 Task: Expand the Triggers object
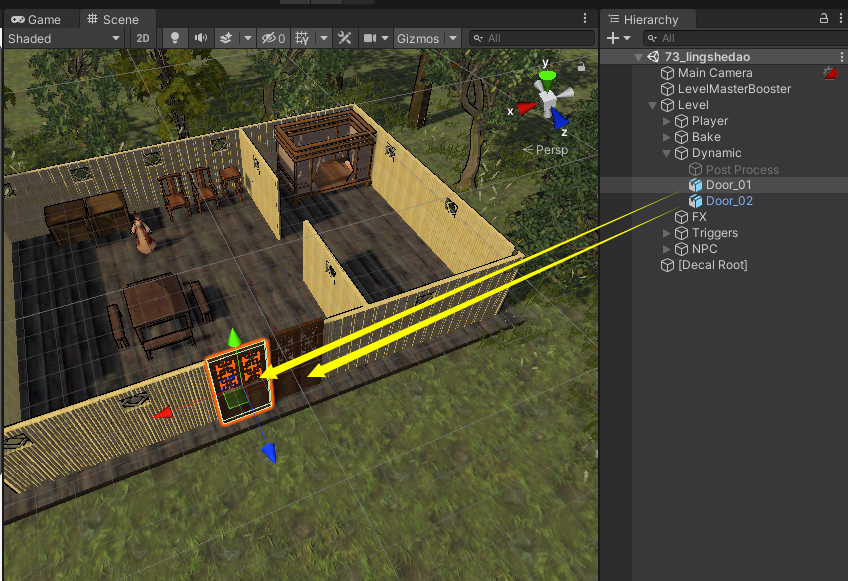(667, 233)
